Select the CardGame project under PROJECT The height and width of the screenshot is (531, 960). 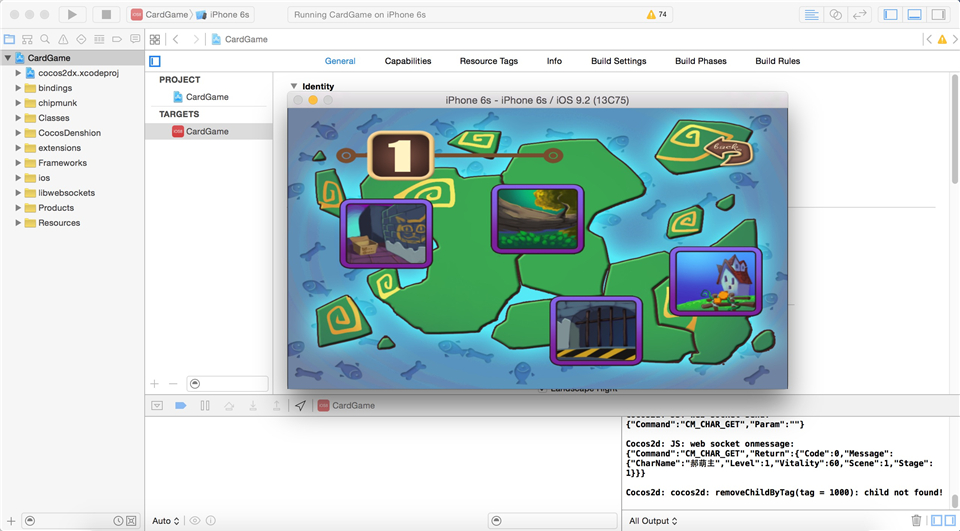208,97
